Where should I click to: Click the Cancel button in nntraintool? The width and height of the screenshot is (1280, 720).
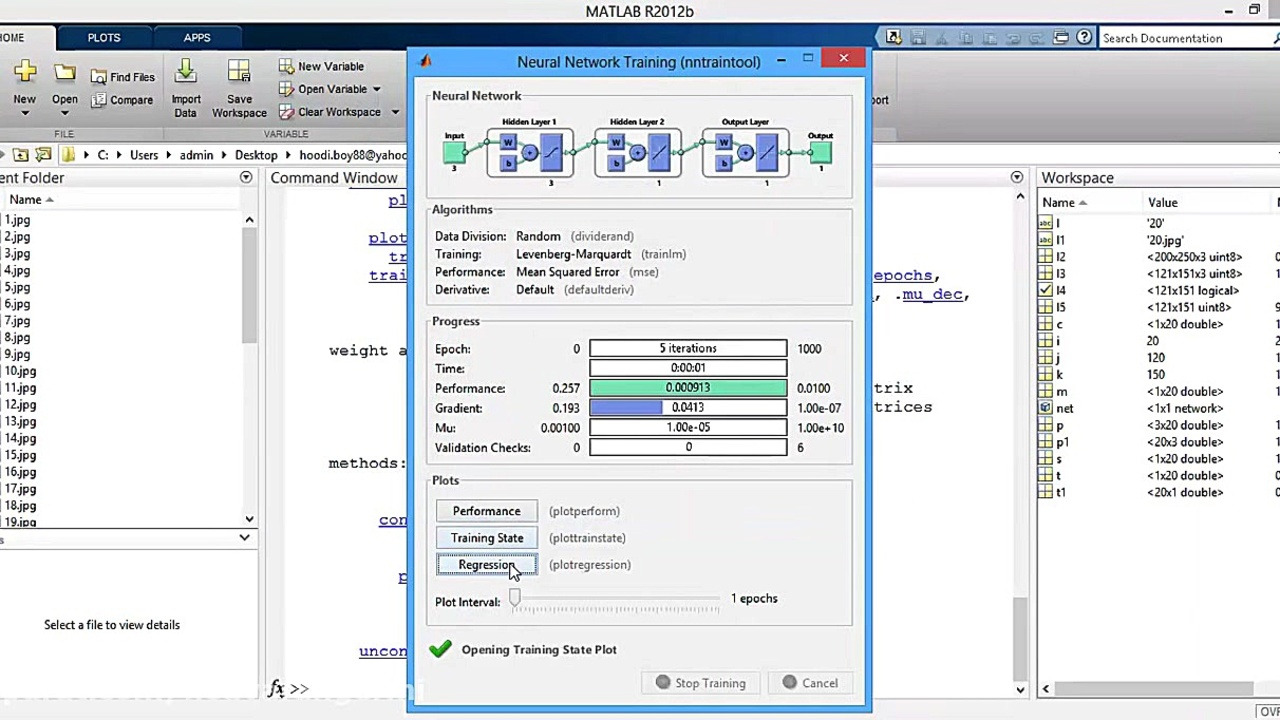pos(810,683)
